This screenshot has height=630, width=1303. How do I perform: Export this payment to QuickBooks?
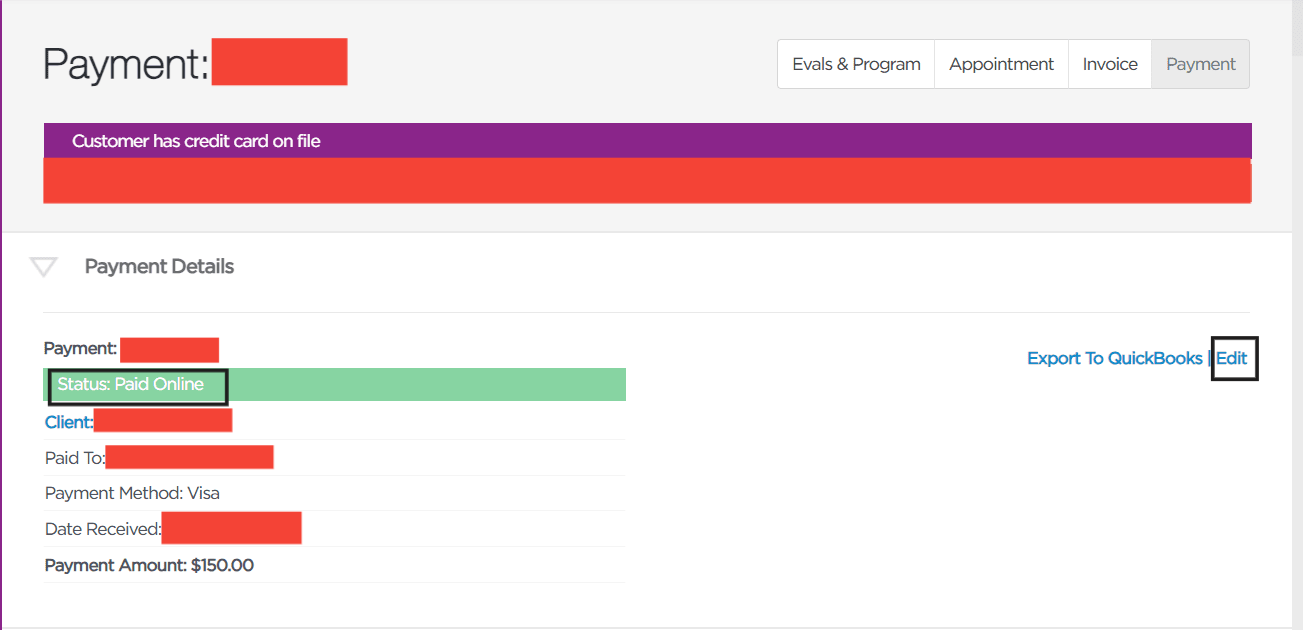pos(1114,358)
